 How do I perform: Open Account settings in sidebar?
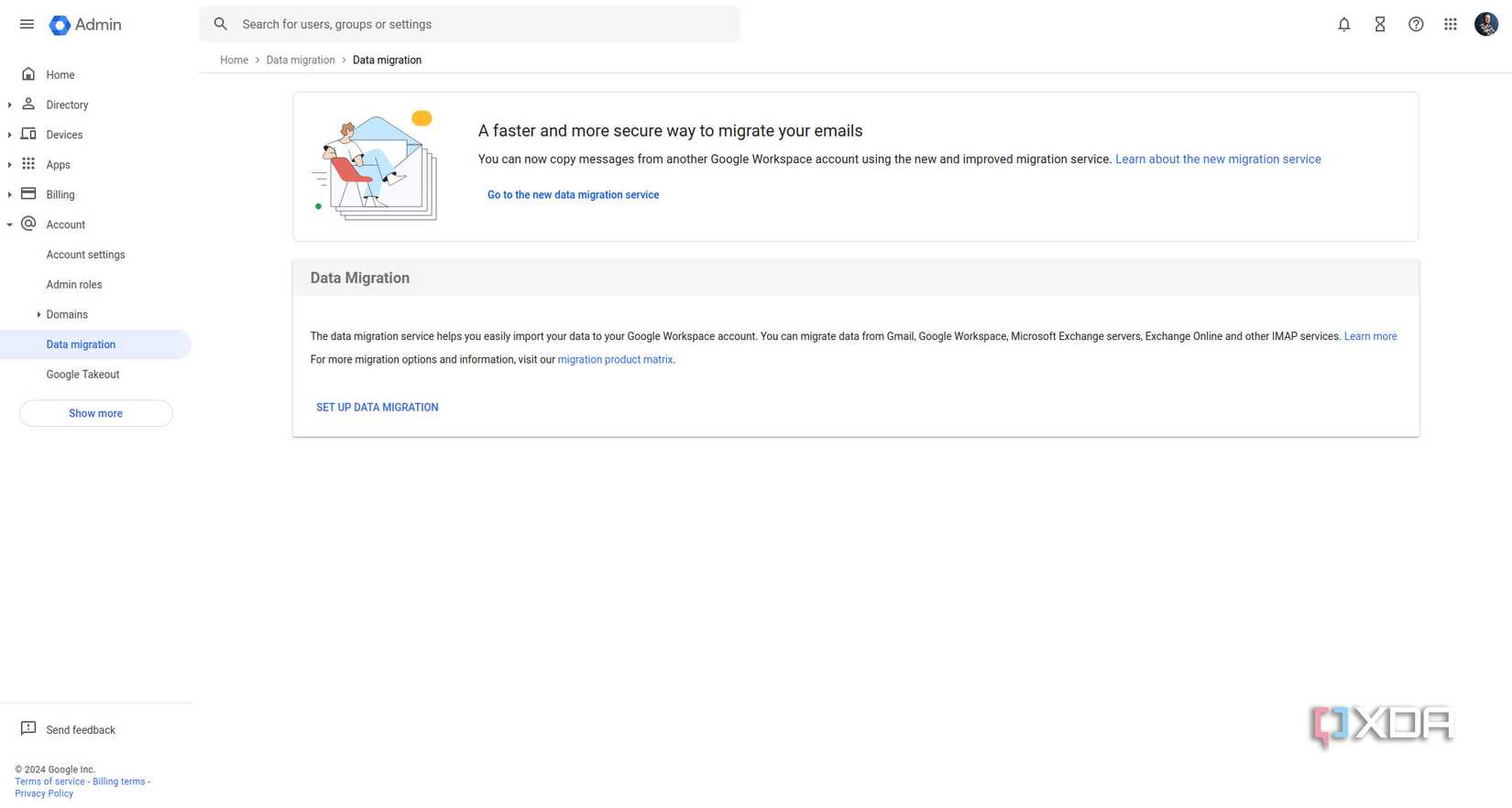(85, 255)
